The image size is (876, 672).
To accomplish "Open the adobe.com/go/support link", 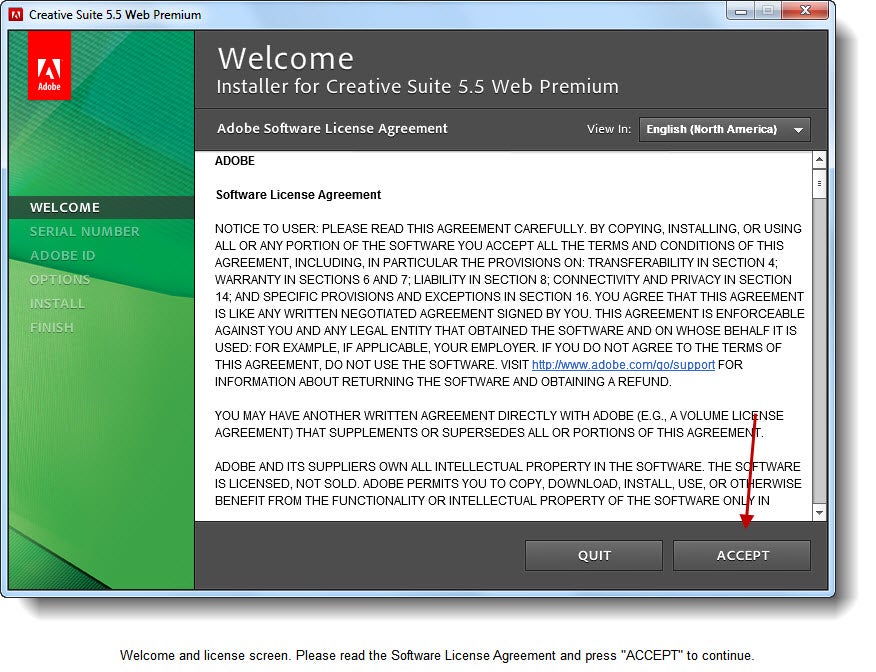I will coord(623,365).
